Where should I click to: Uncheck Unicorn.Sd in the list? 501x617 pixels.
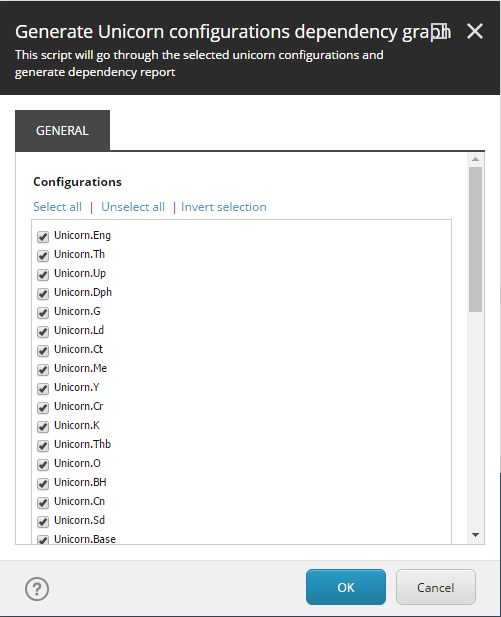43,521
